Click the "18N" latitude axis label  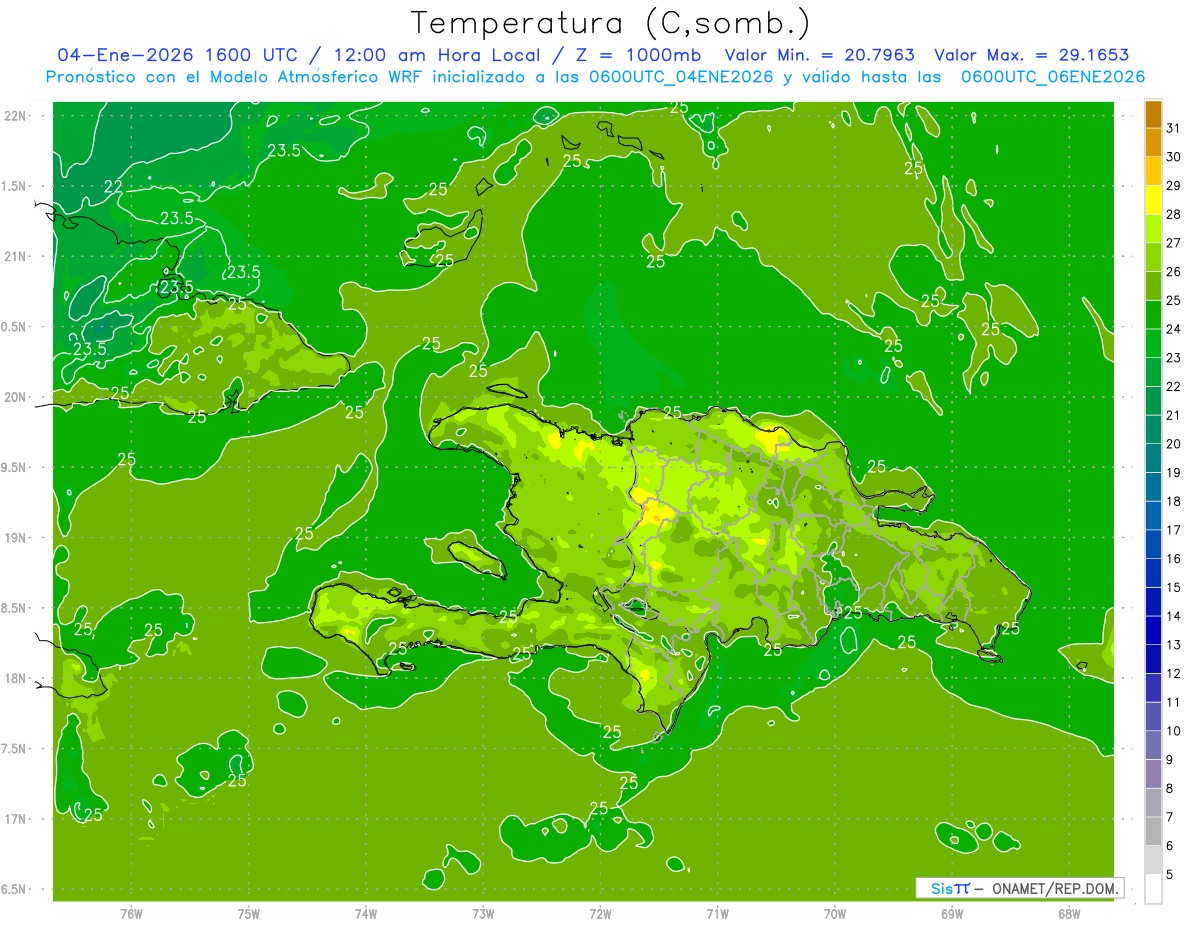point(15,679)
